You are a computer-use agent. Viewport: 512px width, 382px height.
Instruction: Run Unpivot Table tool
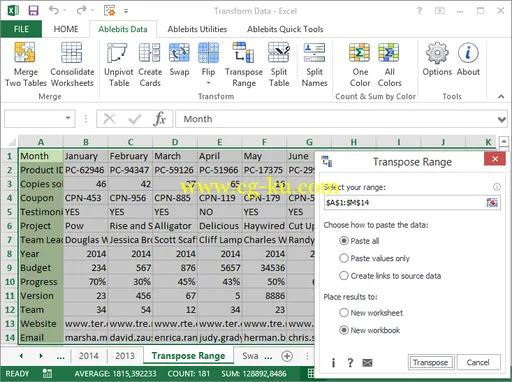(x=118, y=64)
